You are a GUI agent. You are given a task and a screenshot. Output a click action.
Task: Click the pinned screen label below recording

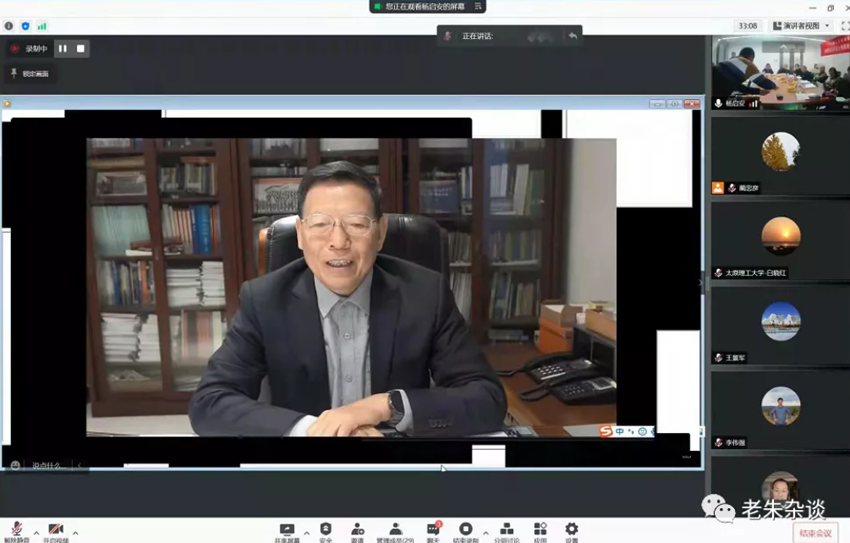pyautogui.click(x=30, y=73)
